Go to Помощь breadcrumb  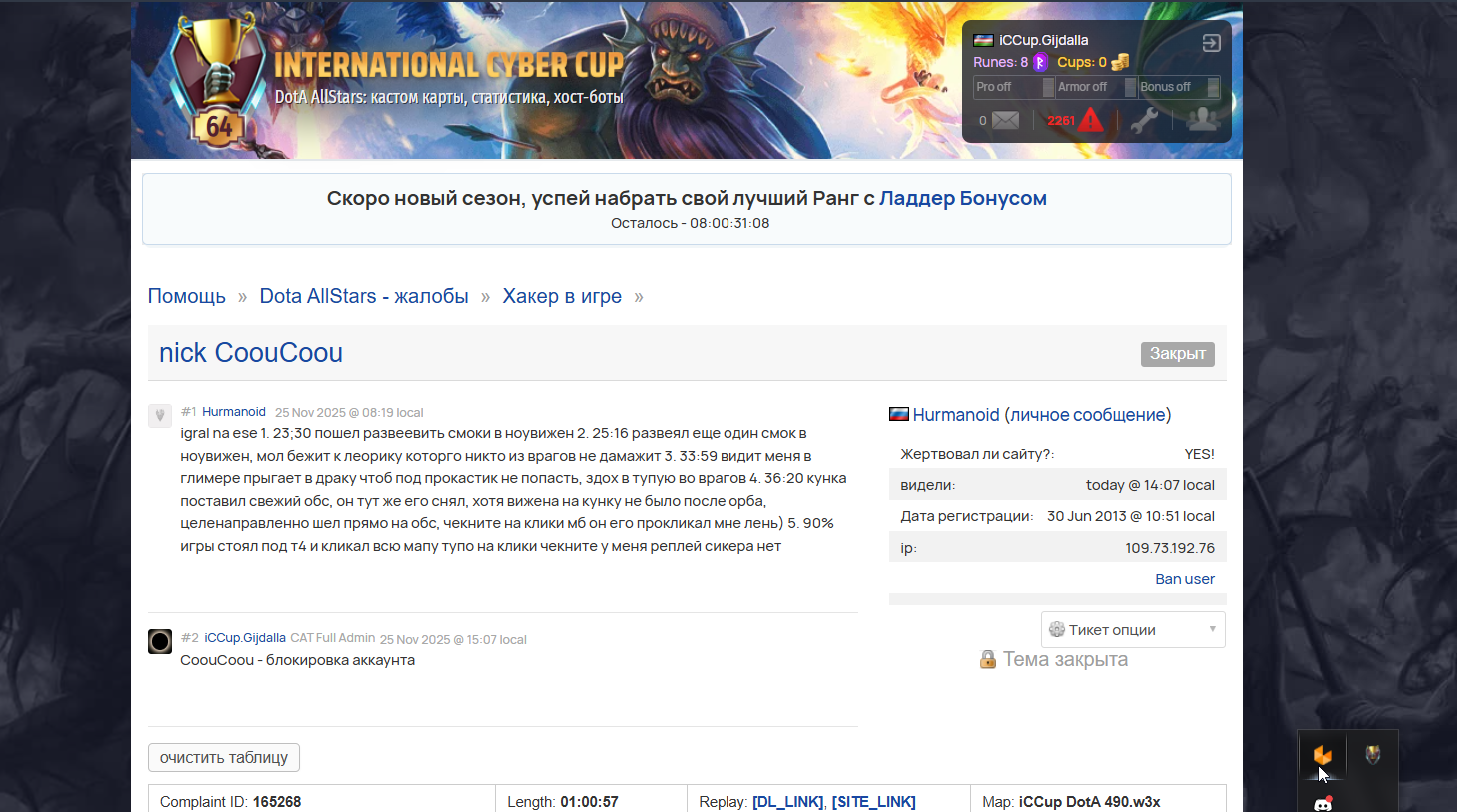[x=187, y=296]
